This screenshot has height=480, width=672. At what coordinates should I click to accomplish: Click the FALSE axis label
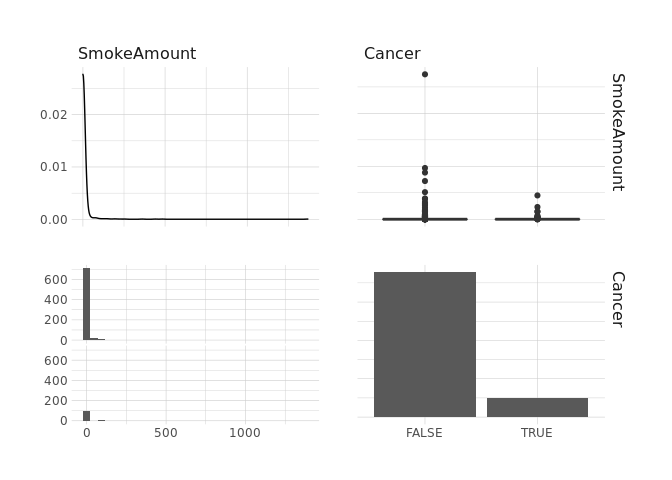tap(424, 433)
